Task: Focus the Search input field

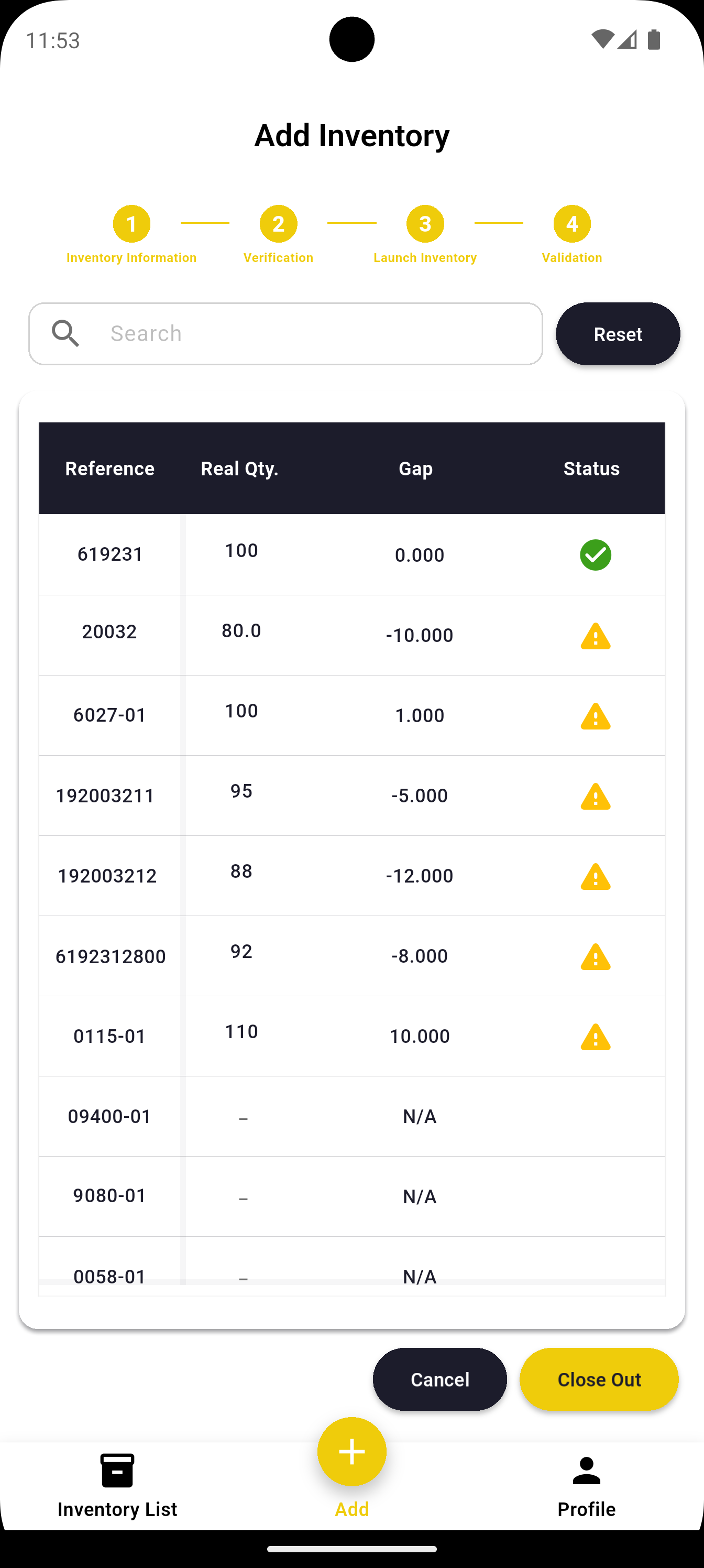Action: 316,334
